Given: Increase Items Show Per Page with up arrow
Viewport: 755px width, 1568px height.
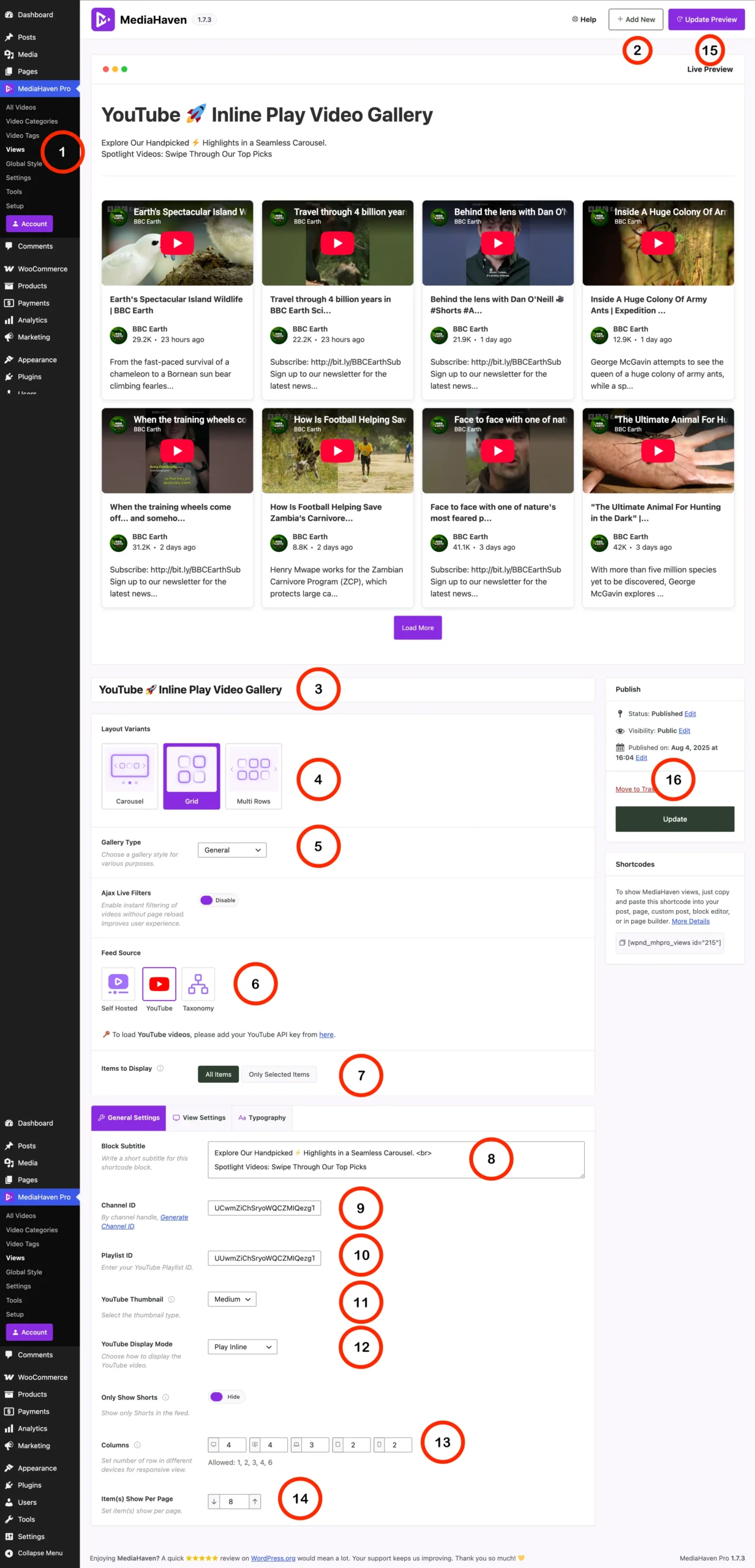Looking at the screenshot, I should tap(255, 1501).
